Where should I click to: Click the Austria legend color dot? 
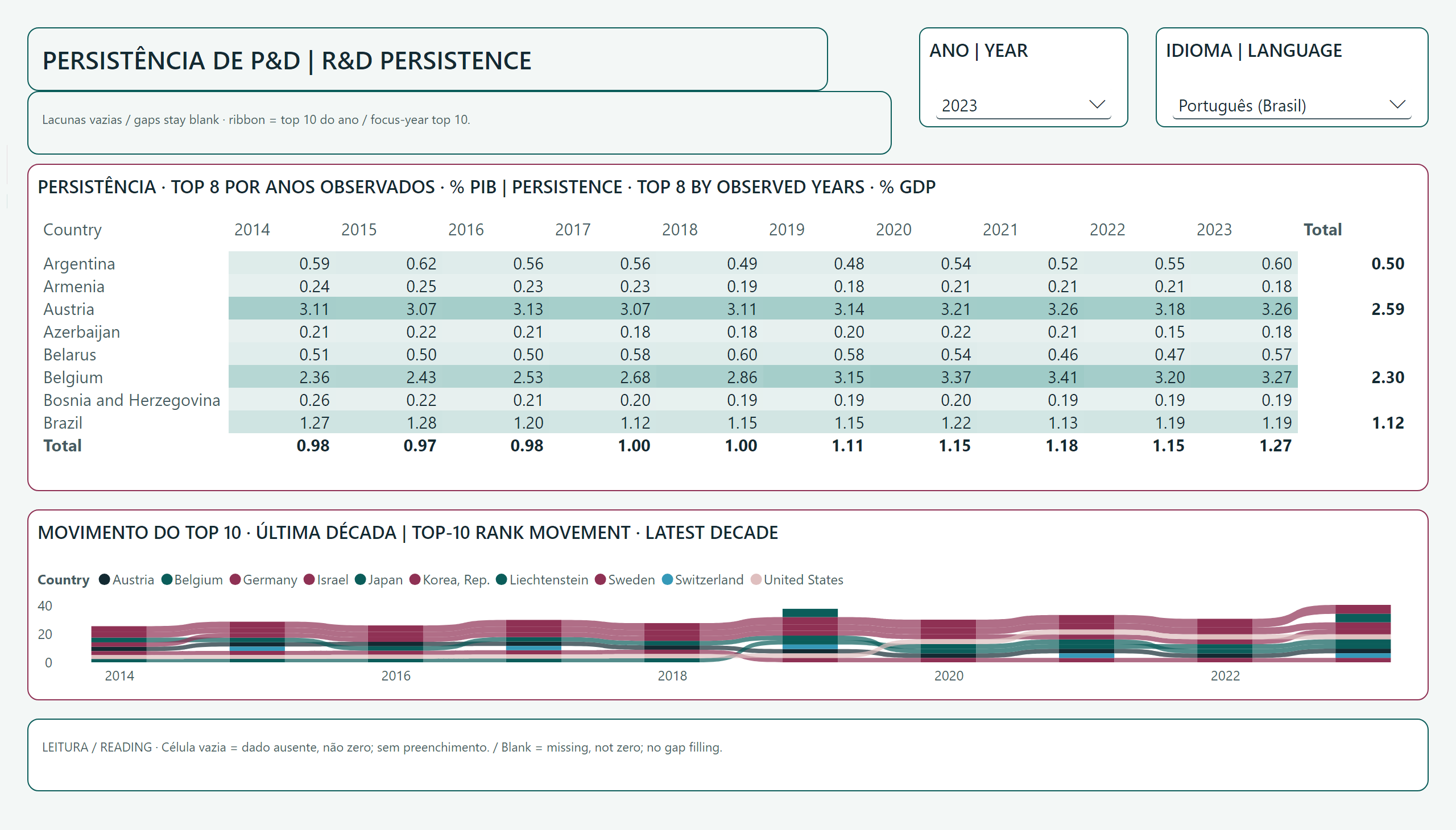click(x=105, y=580)
